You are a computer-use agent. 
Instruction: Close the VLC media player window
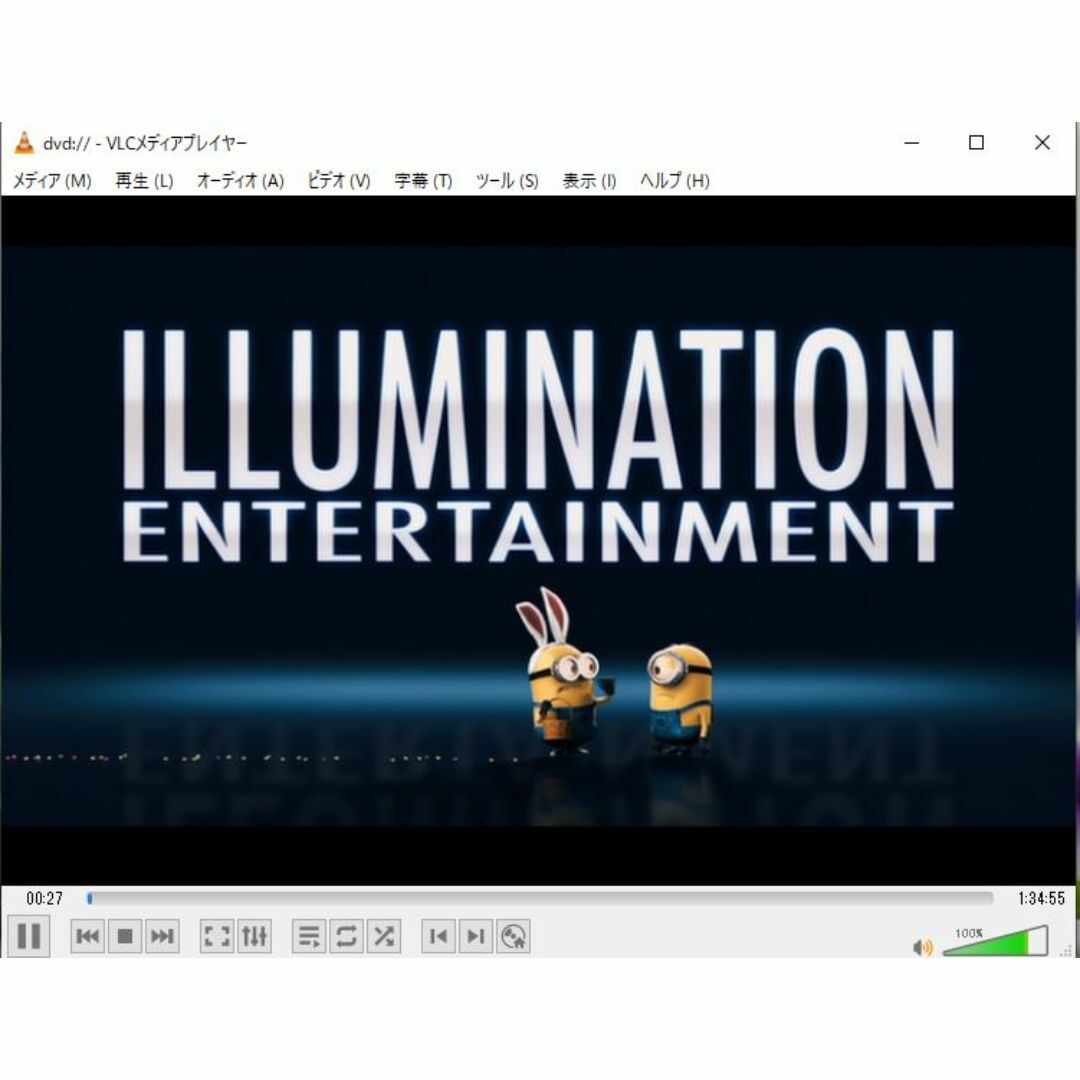pos(1042,143)
